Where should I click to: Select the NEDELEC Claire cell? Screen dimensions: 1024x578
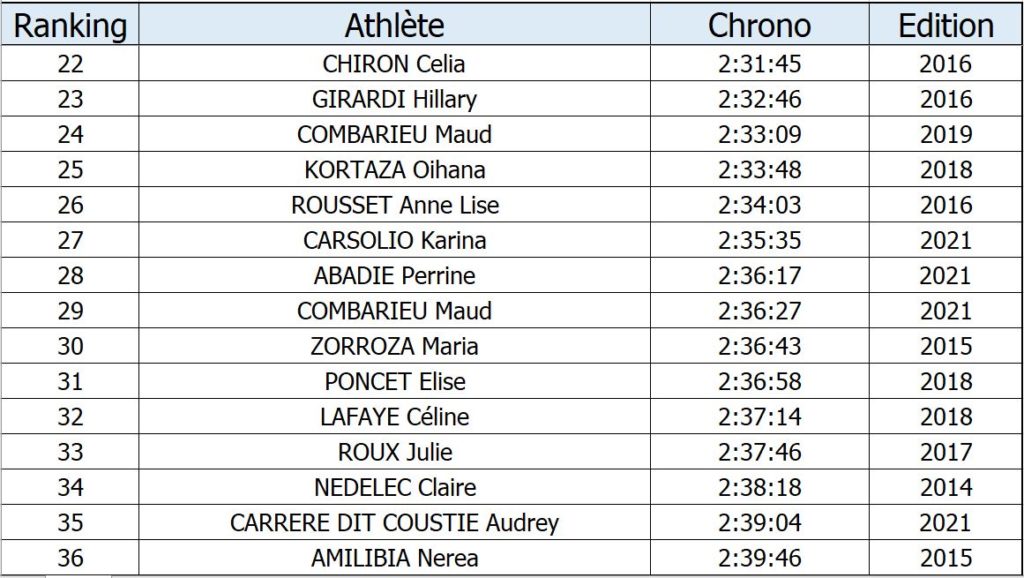(x=394, y=487)
